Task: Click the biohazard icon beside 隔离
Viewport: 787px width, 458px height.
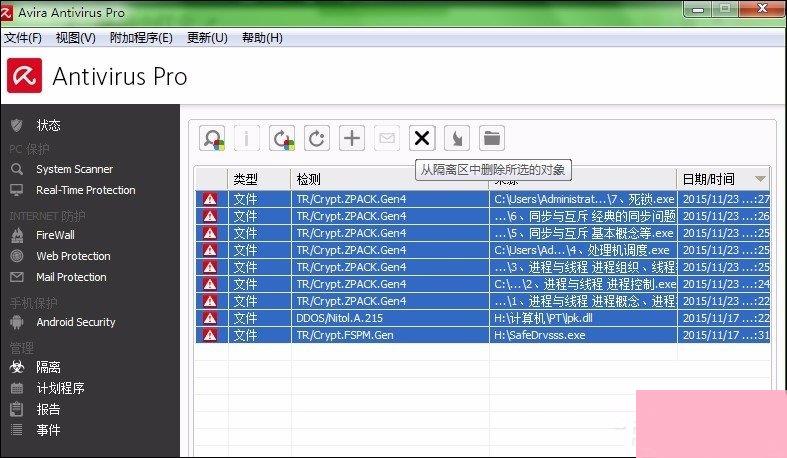Action: [x=17, y=367]
